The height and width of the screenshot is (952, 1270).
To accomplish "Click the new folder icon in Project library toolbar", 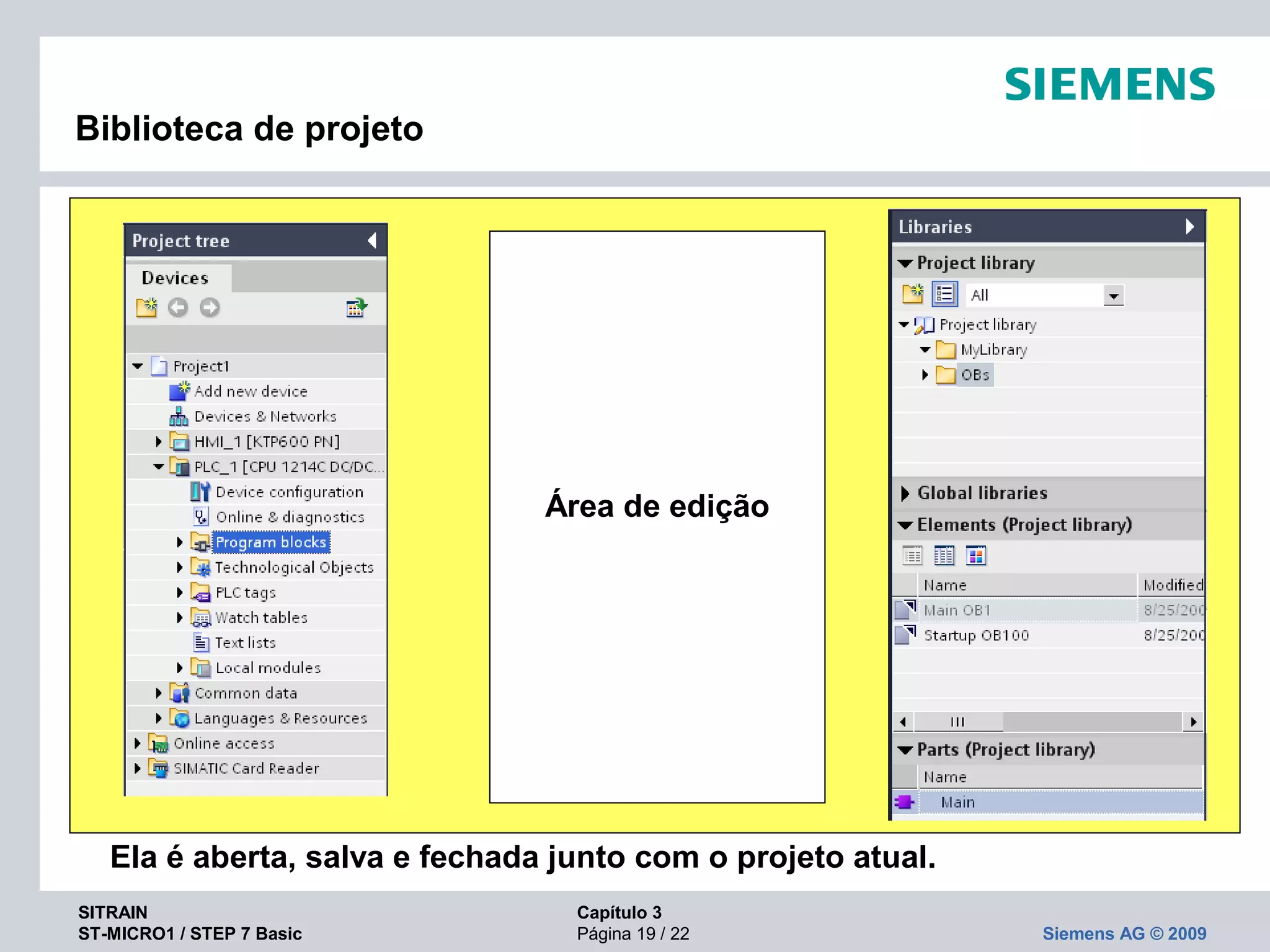I will point(913,294).
